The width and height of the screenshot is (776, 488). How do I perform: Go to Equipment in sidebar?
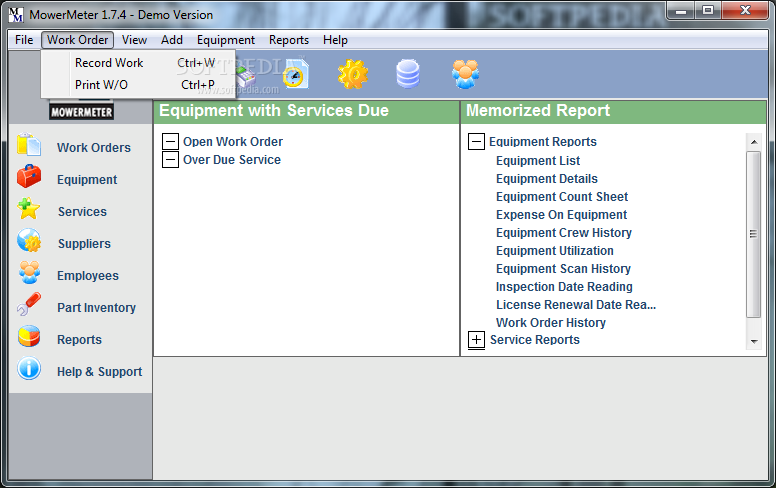coord(87,180)
